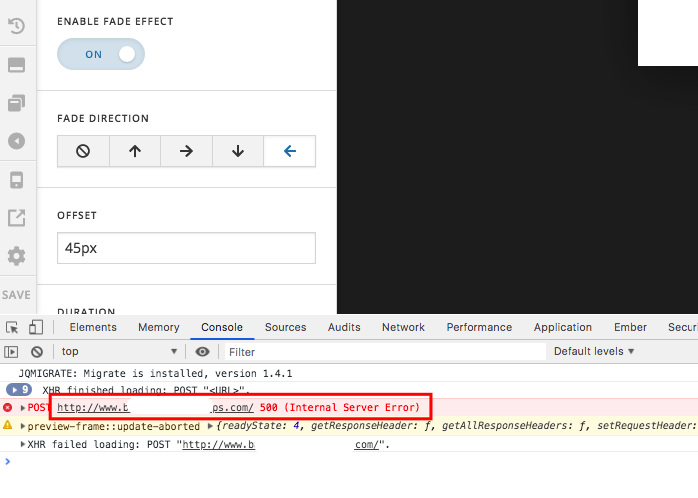Open the top context dropdown
Viewport: 698px width, 498px height.
119,352
